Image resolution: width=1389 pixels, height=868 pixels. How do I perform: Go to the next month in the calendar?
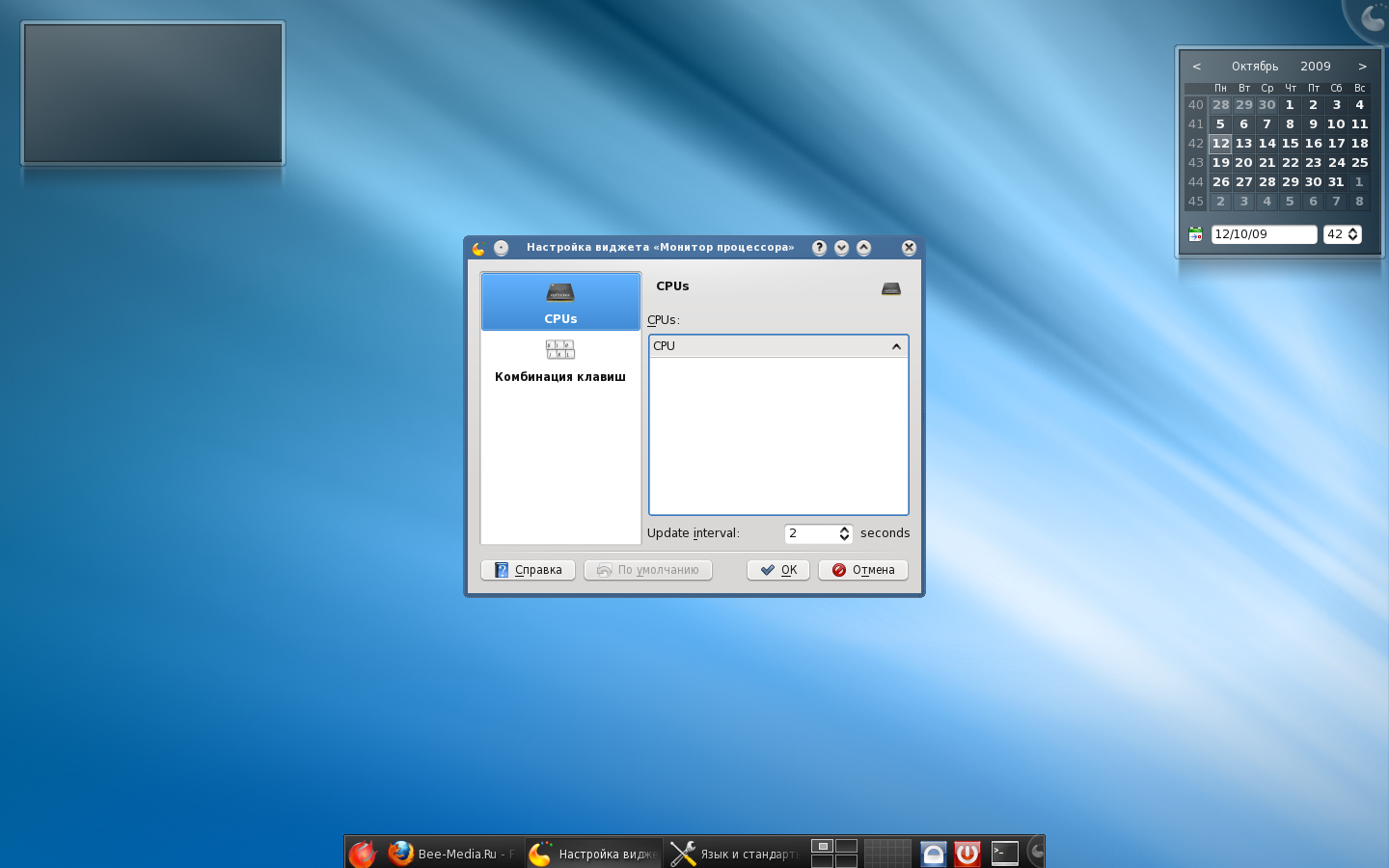[x=1362, y=67]
